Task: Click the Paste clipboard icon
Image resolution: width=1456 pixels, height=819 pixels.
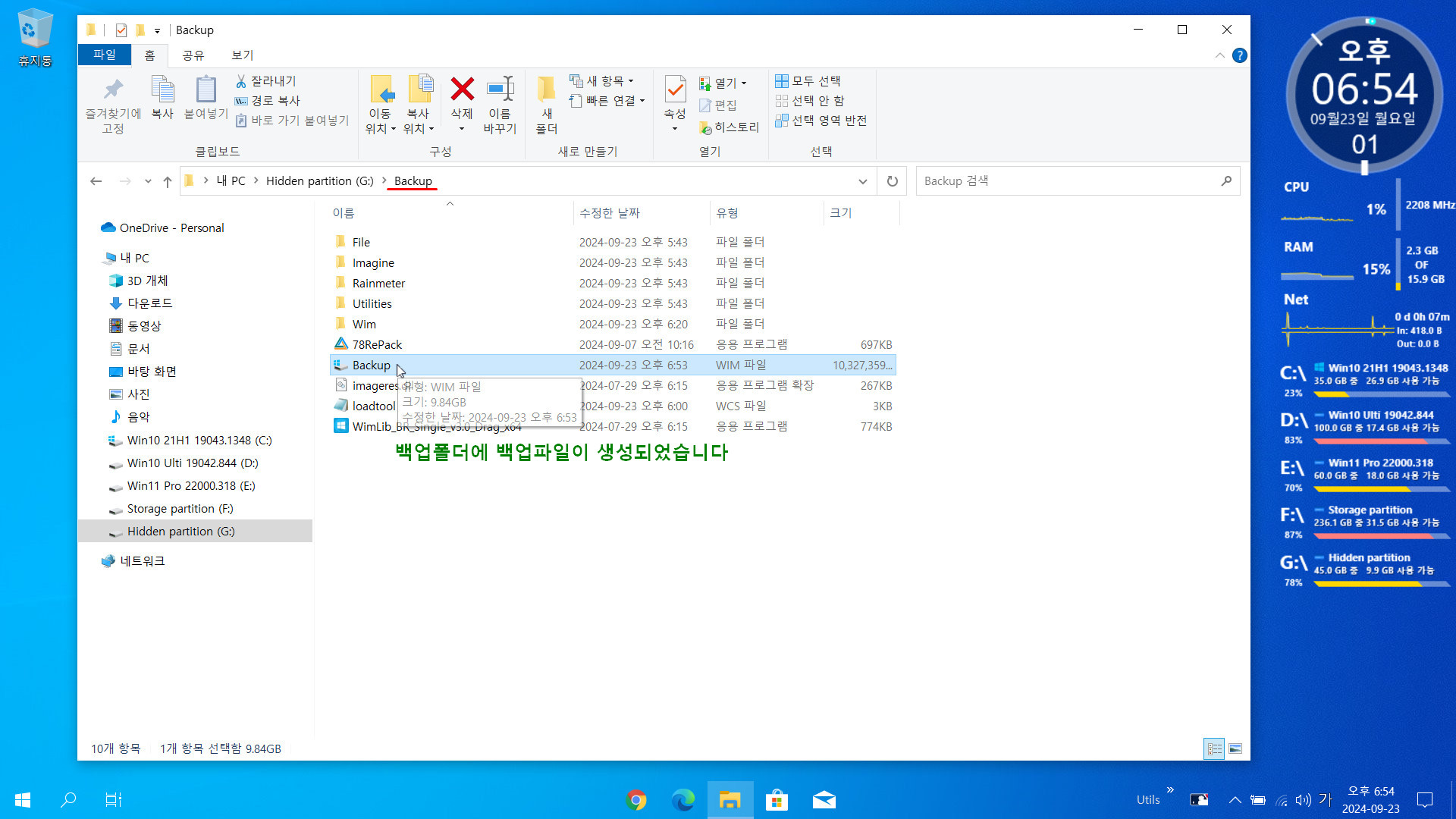Action: click(206, 89)
